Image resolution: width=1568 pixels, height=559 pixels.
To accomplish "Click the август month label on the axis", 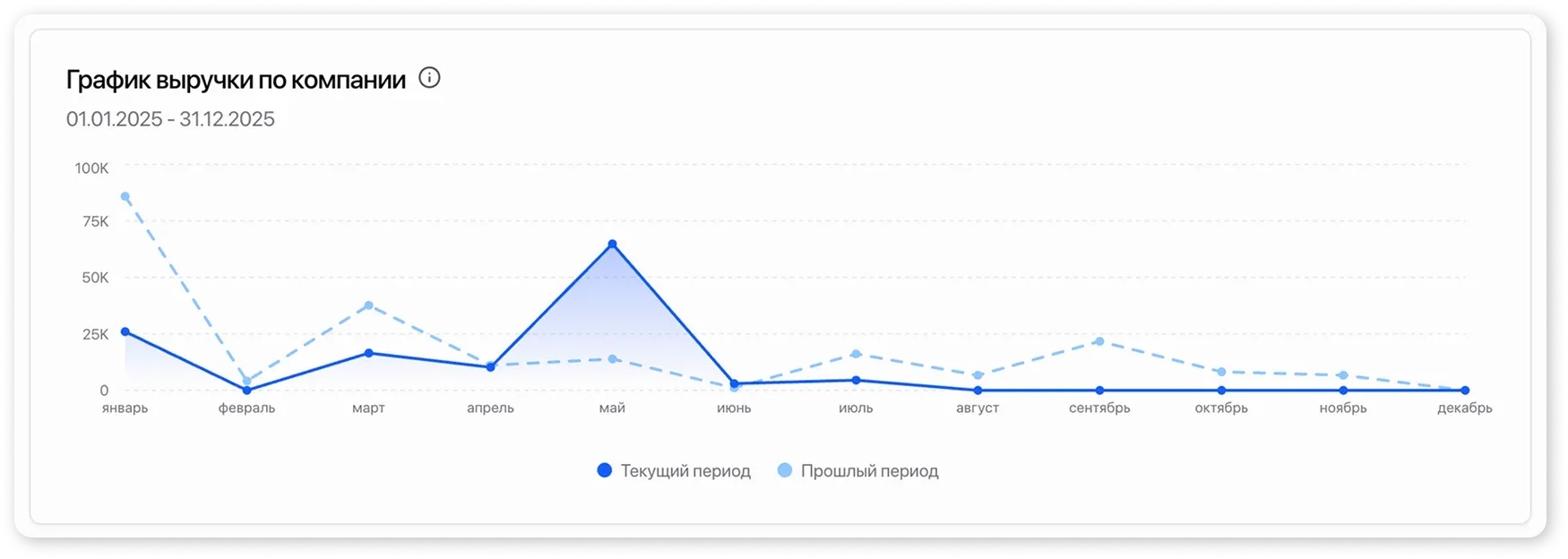I will 978,408.
